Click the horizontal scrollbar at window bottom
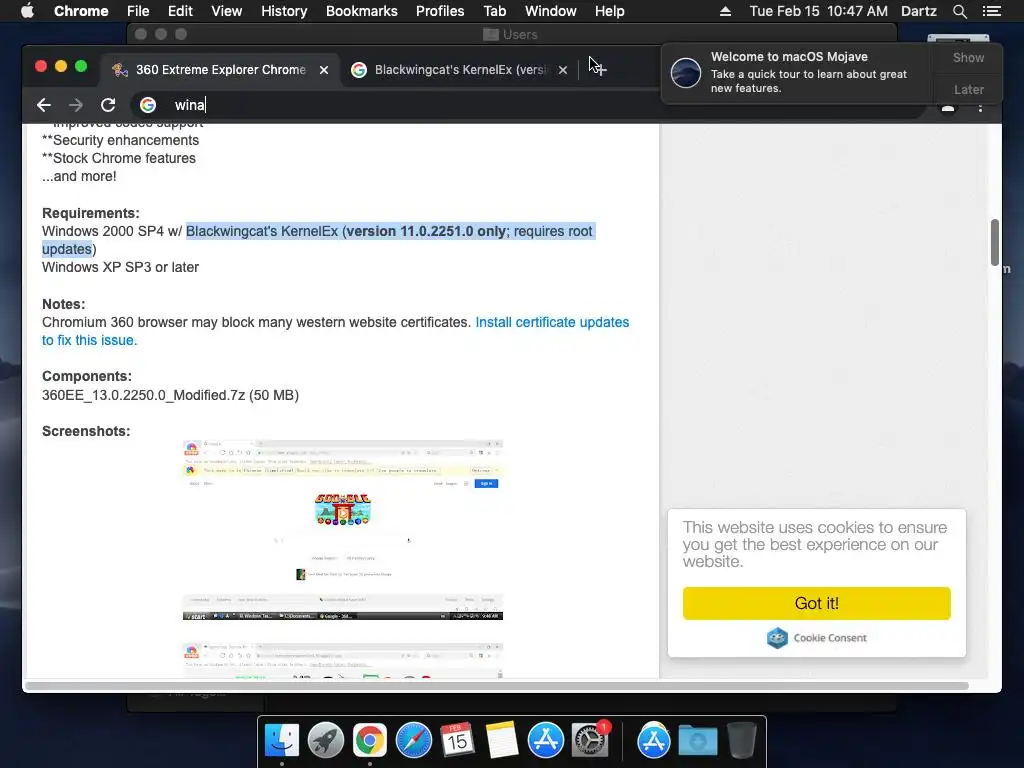The width and height of the screenshot is (1024, 768). pyautogui.click(x=496, y=686)
